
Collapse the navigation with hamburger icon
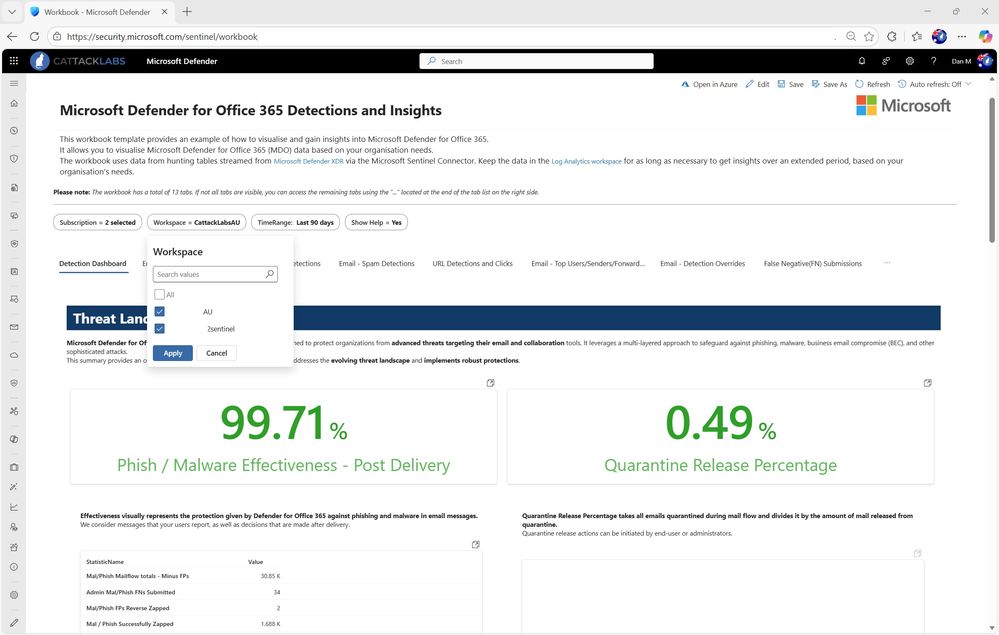13,83
